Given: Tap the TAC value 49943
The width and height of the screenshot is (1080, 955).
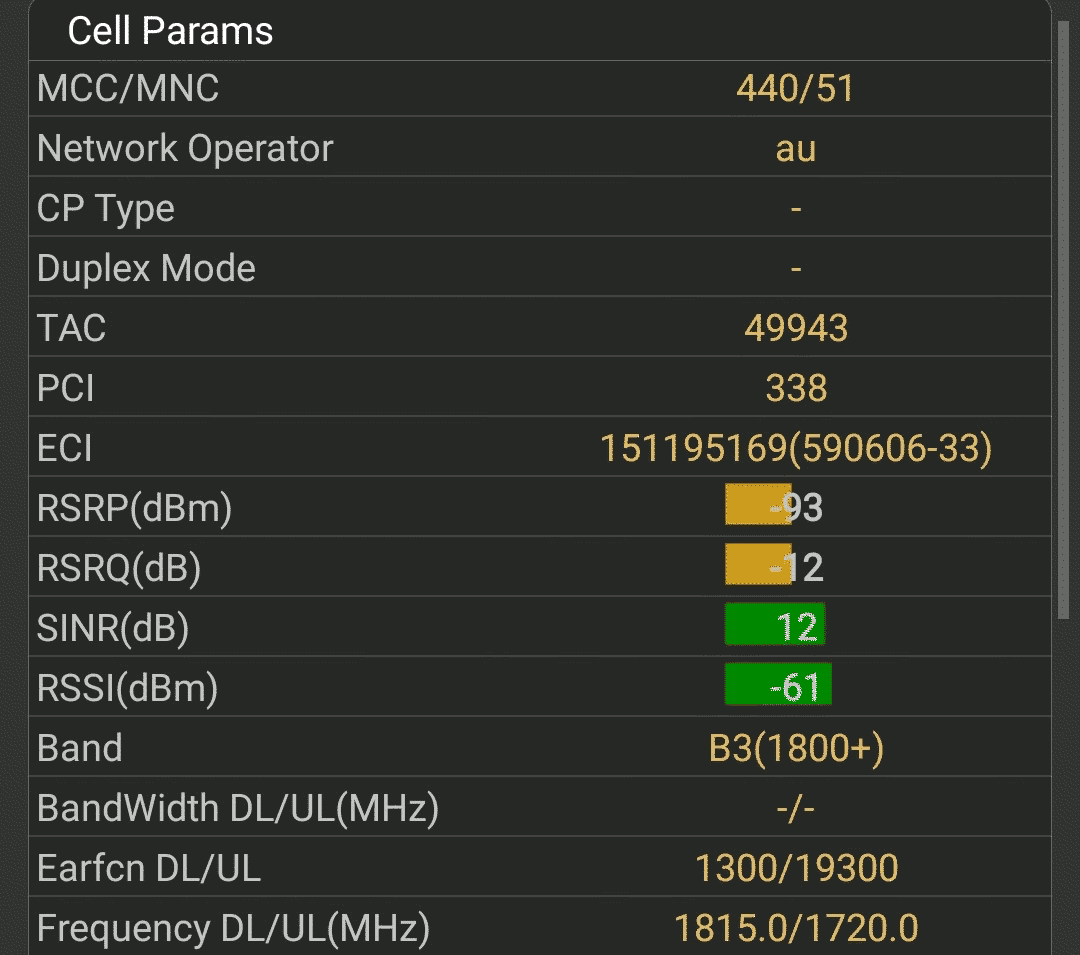Looking at the screenshot, I should tap(795, 329).
